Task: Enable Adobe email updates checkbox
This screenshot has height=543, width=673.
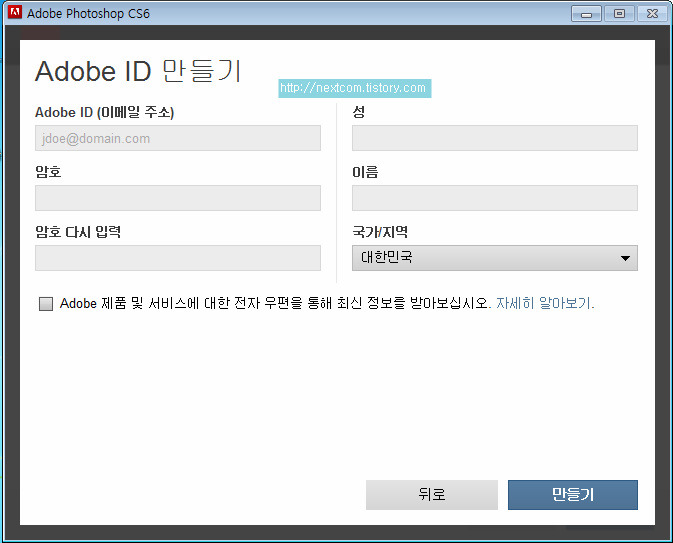Action: tap(46, 304)
